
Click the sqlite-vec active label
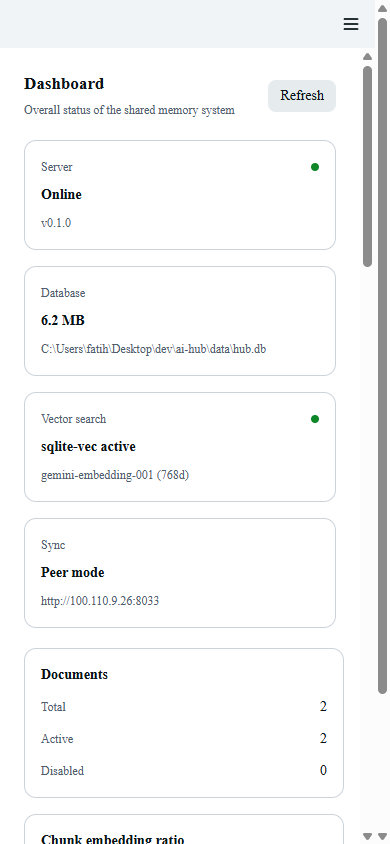click(x=88, y=446)
